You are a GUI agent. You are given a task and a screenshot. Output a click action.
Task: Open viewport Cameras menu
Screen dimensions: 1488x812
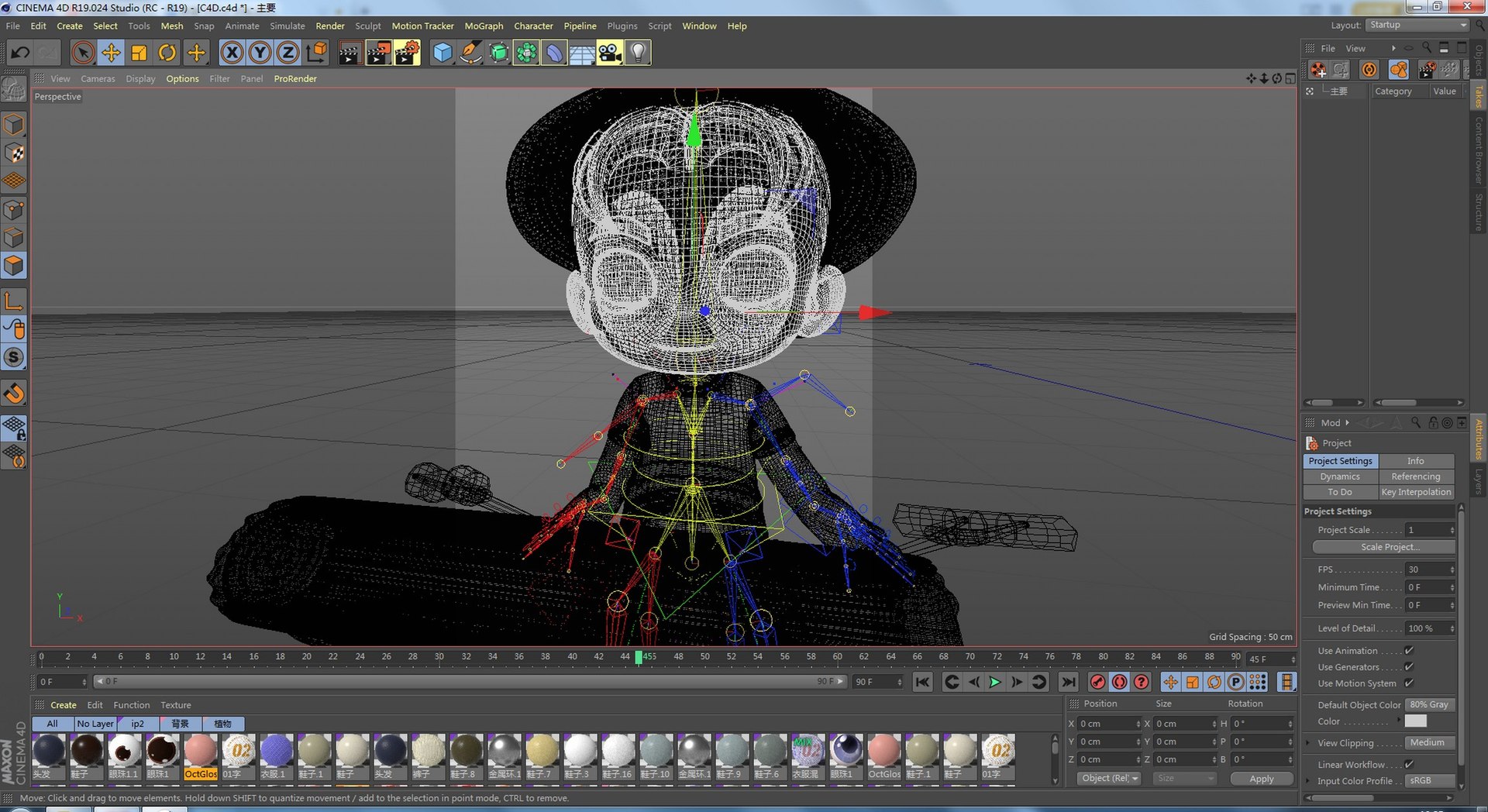coord(98,78)
